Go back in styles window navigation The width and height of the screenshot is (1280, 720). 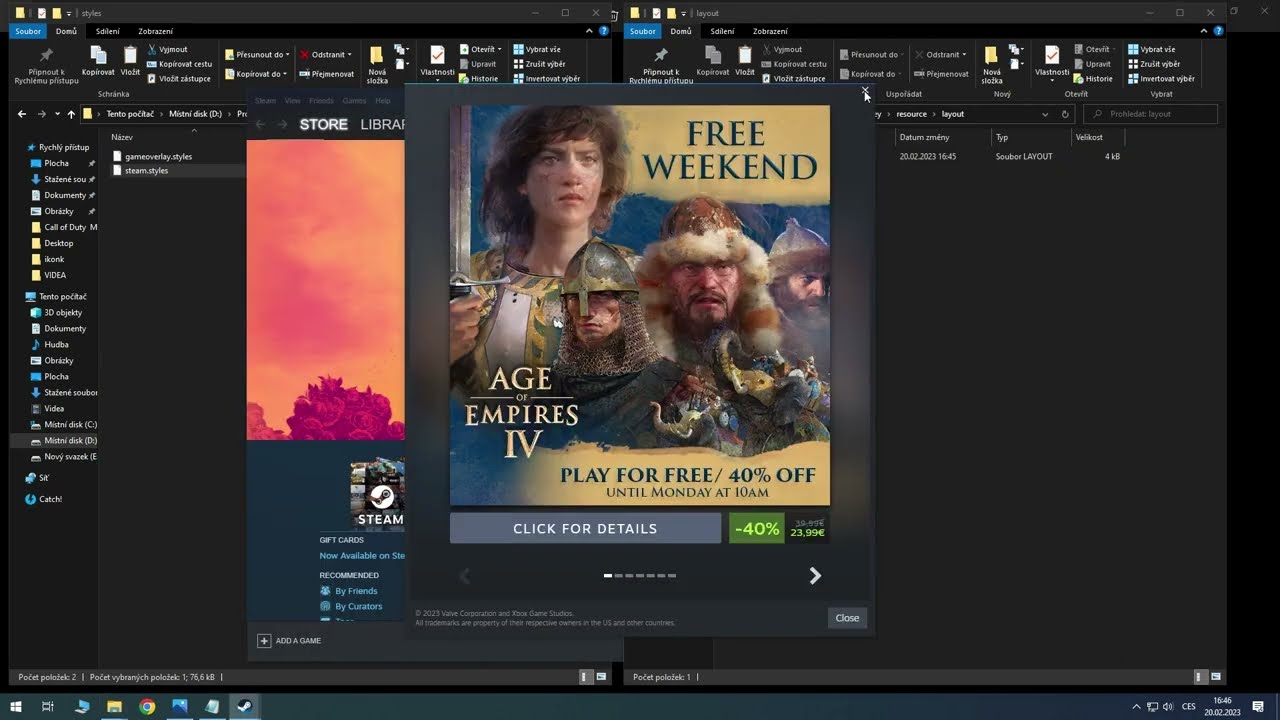22,114
